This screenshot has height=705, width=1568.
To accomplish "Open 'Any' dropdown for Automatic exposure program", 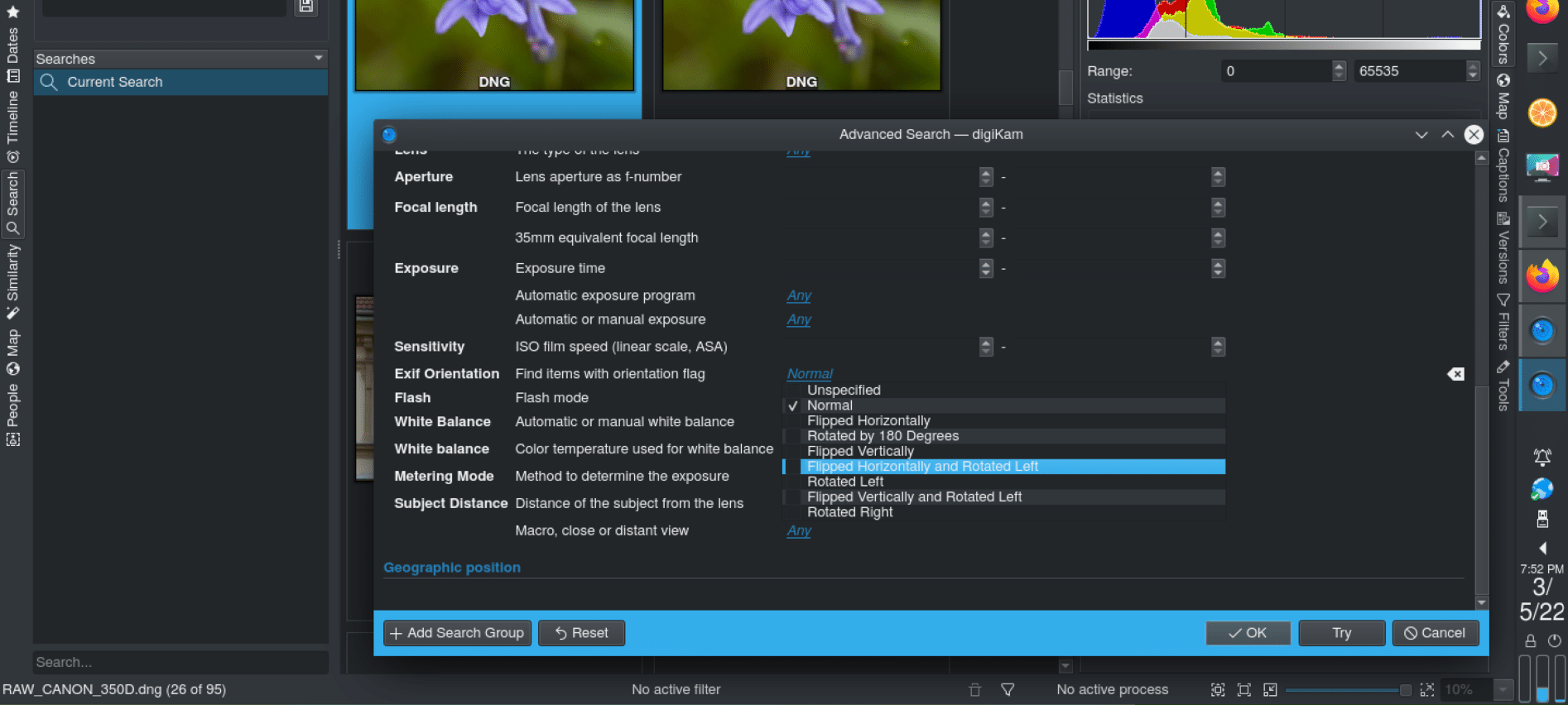I will point(799,295).
